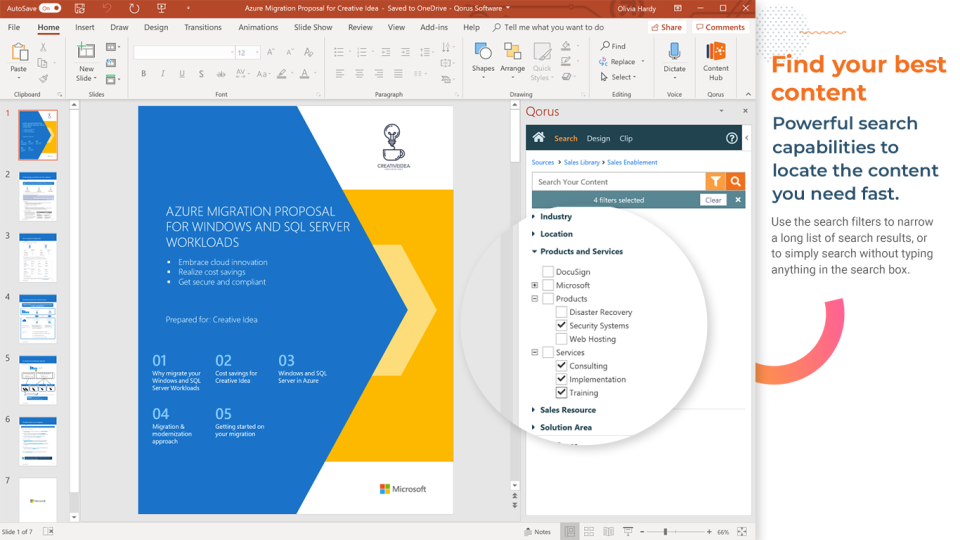
Task: Click the Share button
Action: (666, 27)
